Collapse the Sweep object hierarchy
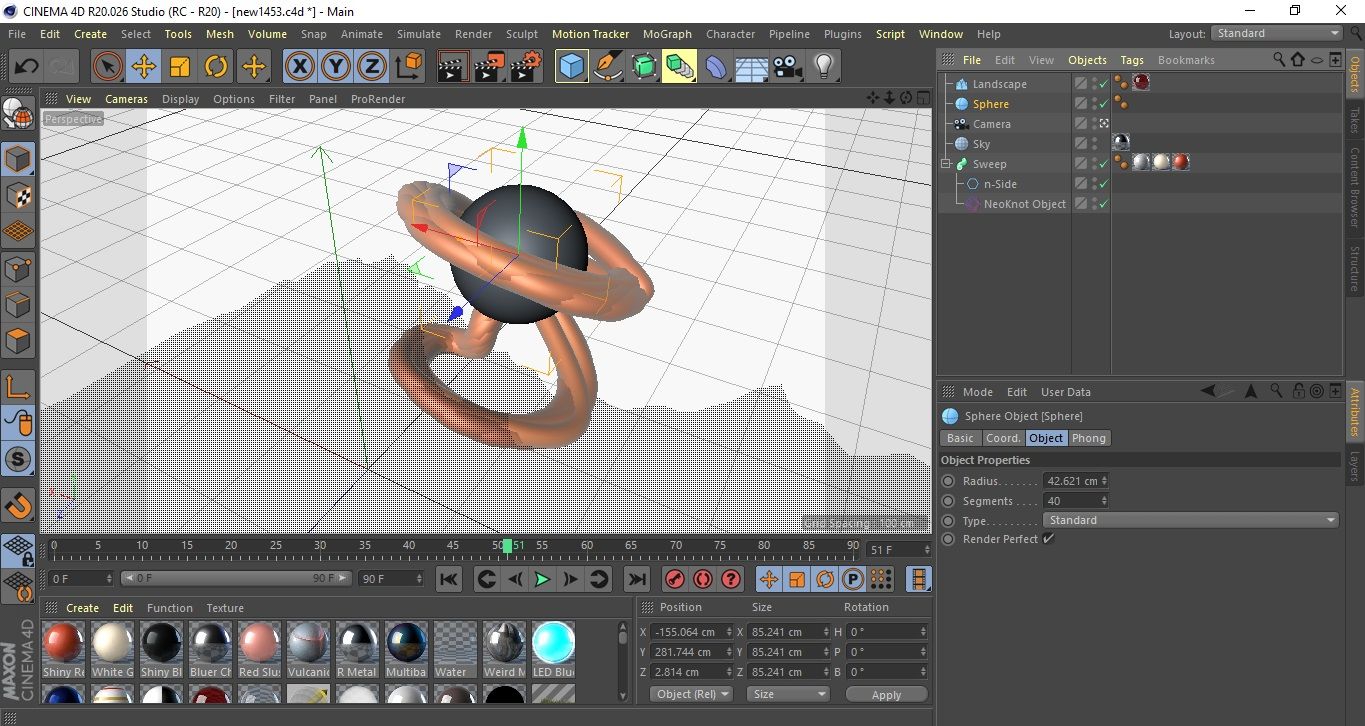The height and width of the screenshot is (726, 1365). (945, 164)
